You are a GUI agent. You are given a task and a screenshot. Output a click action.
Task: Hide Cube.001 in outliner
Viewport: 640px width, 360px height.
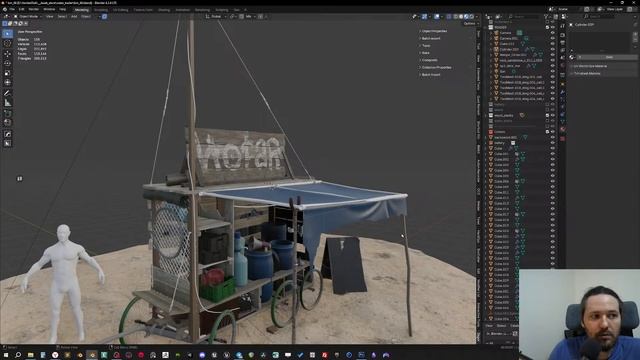coord(553,154)
